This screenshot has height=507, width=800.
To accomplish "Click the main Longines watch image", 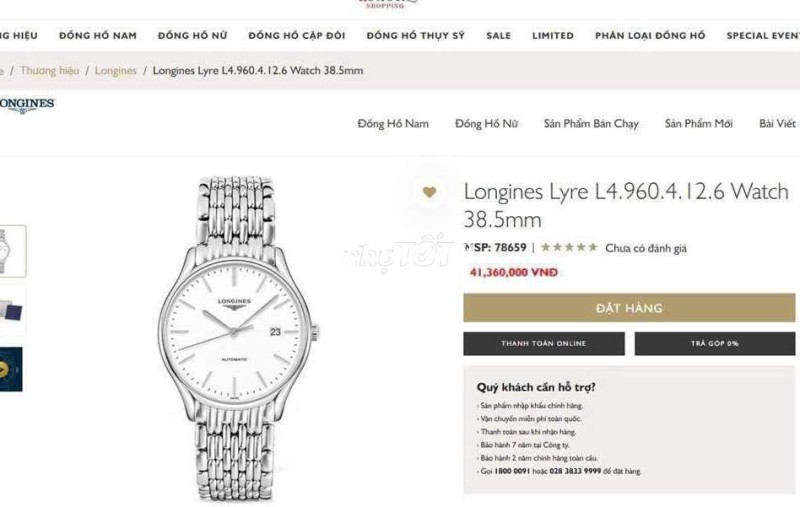I will (238, 339).
